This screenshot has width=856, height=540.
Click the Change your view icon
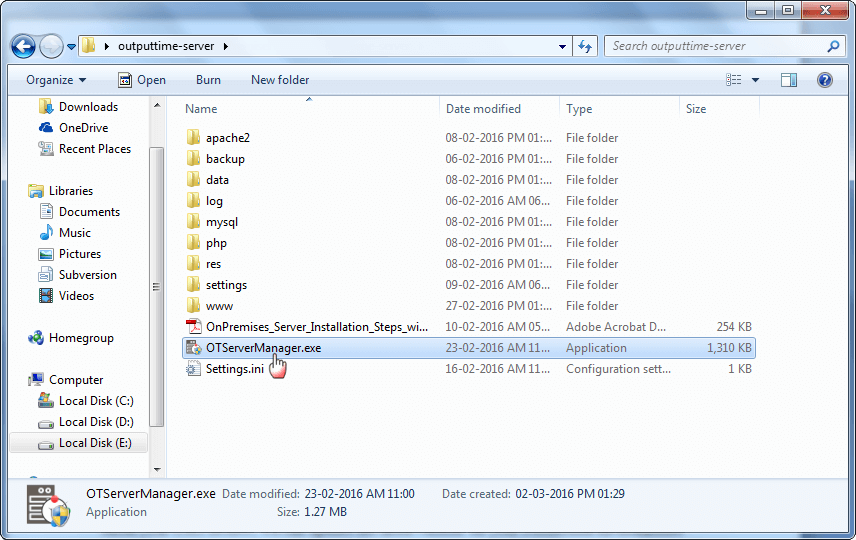[x=734, y=80]
